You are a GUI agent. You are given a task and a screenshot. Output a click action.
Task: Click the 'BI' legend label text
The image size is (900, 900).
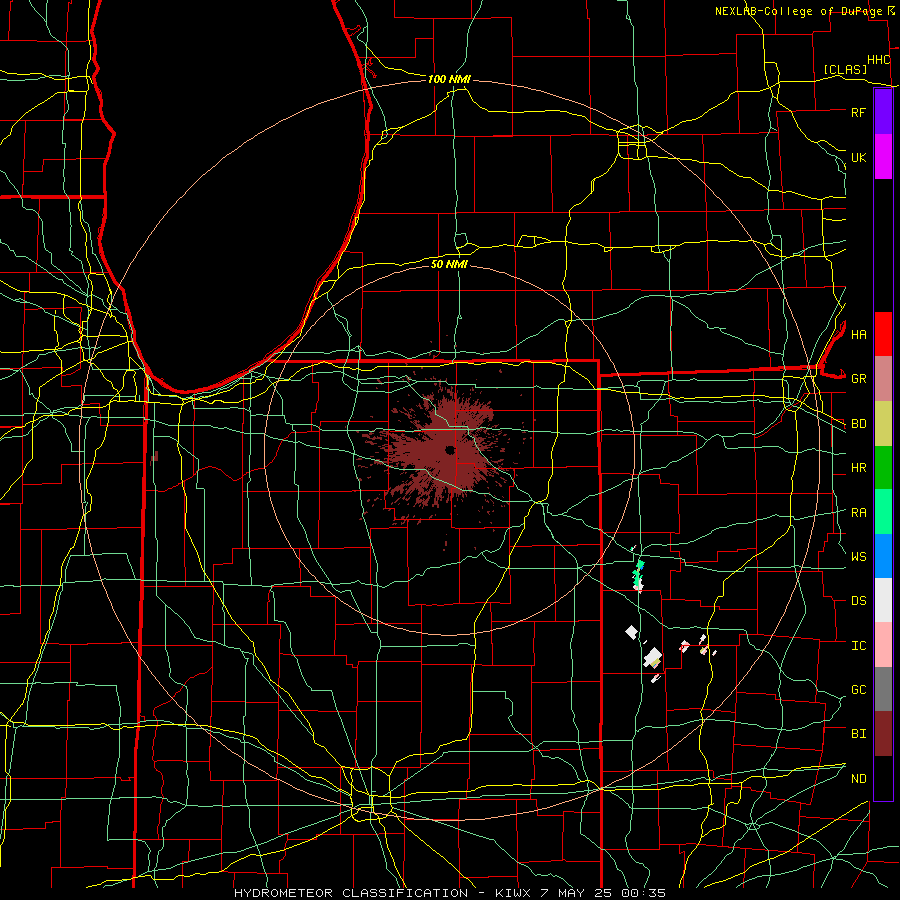tap(858, 734)
